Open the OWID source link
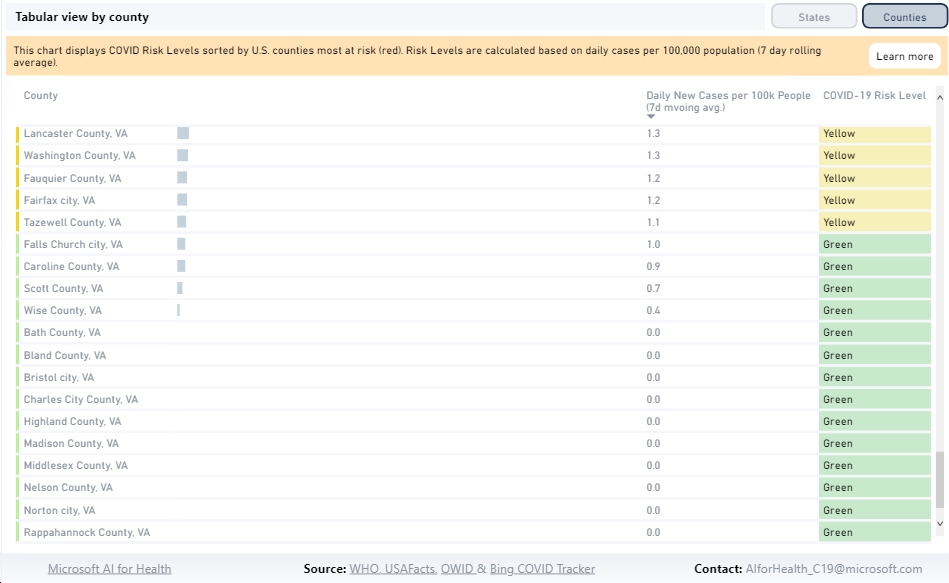949x583 pixels. (x=457, y=568)
